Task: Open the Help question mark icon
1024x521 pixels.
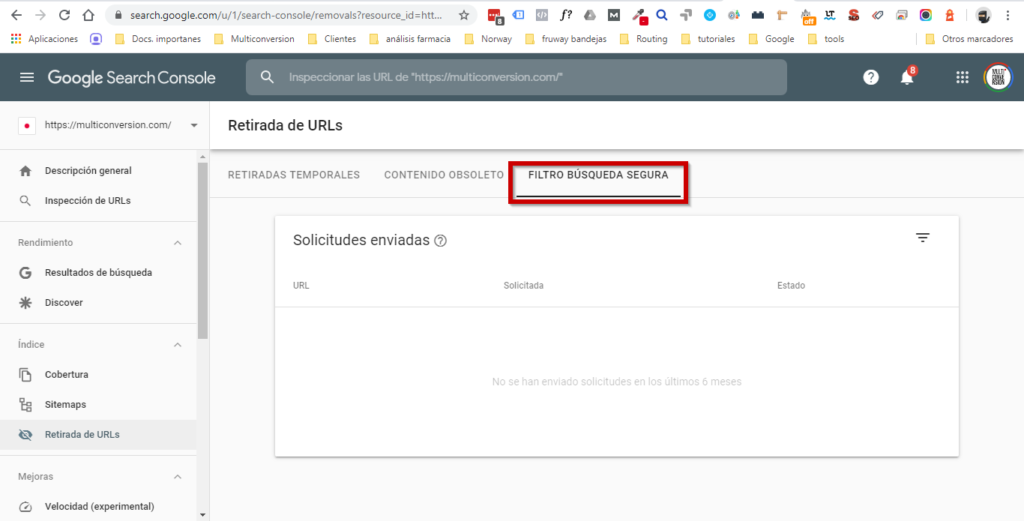Action: coord(870,78)
